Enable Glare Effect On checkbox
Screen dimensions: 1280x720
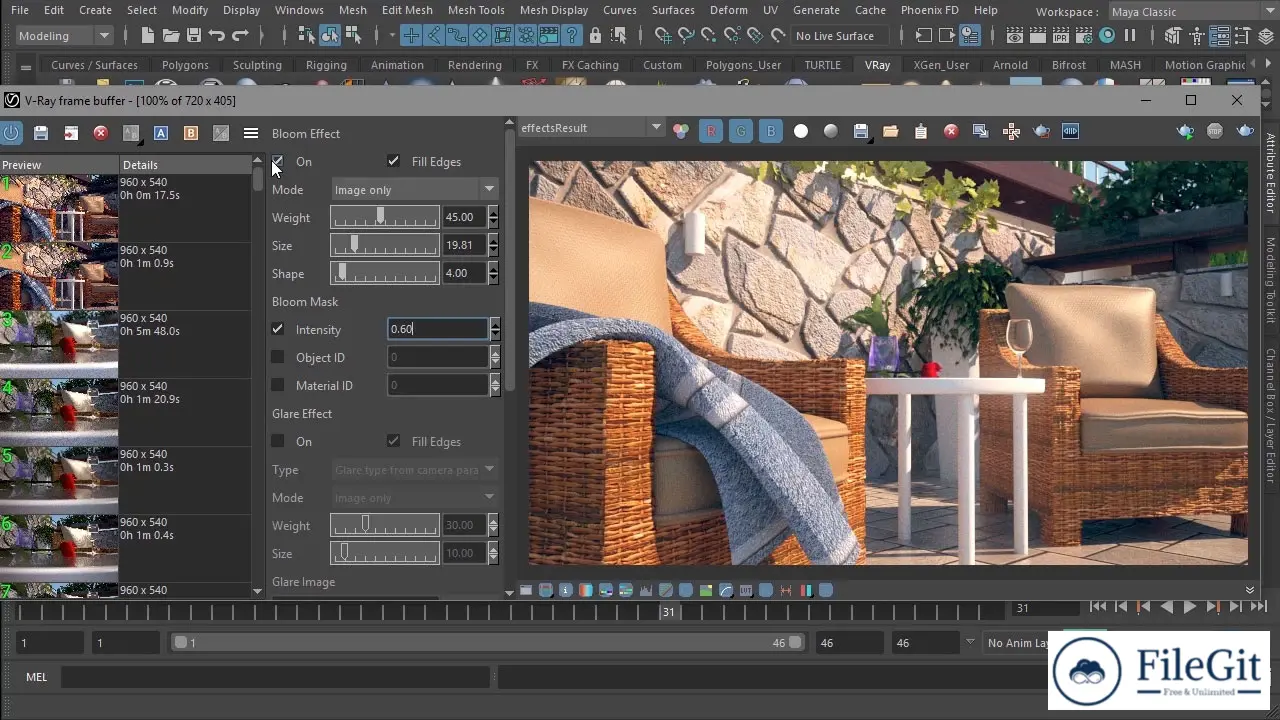278,441
